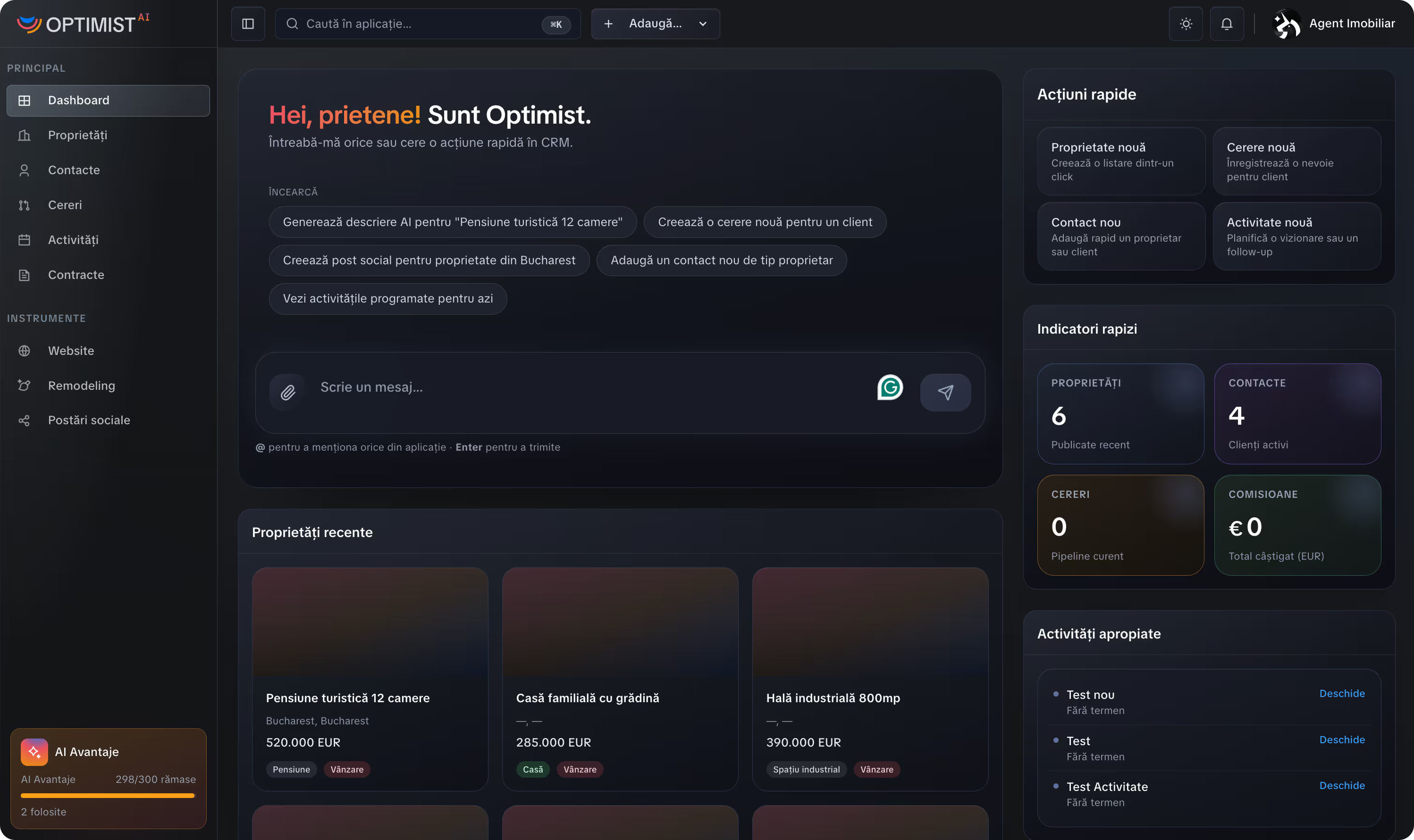Switch light/dark theme with sun icon
The height and width of the screenshot is (840, 1414).
(1186, 24)
